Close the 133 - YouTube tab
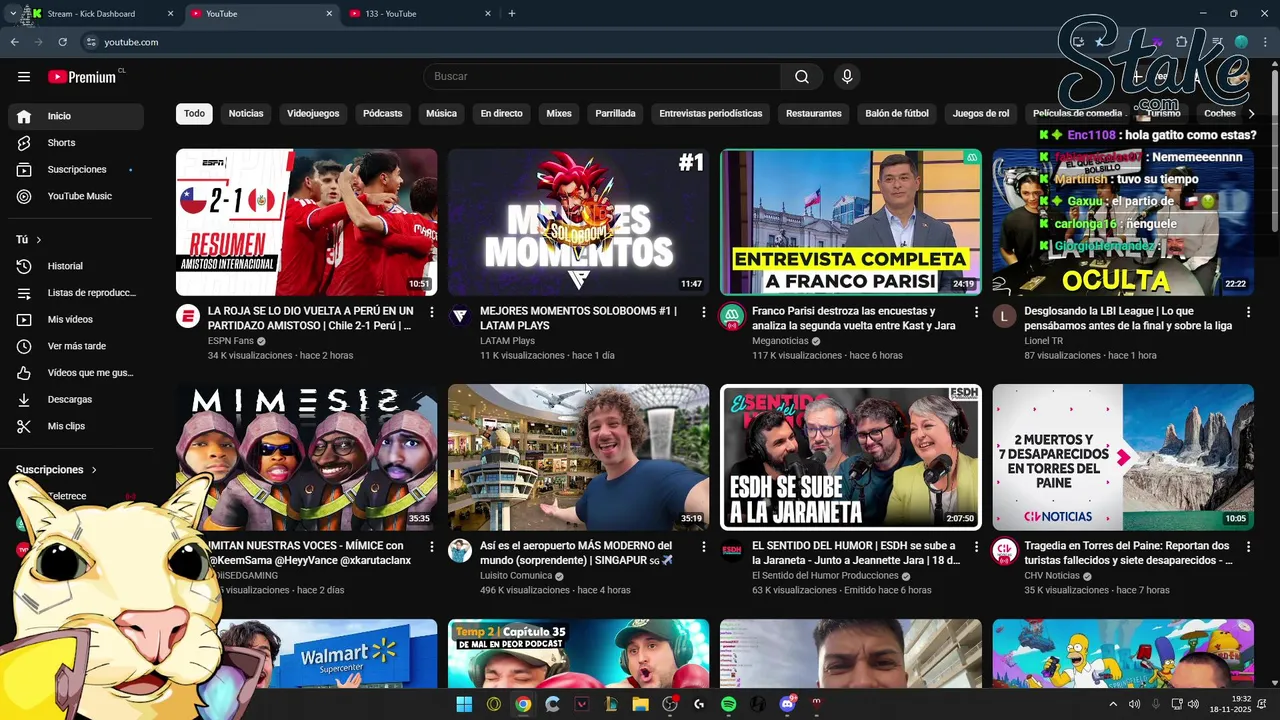This screenshot has height=720, width=1280. 488,14
